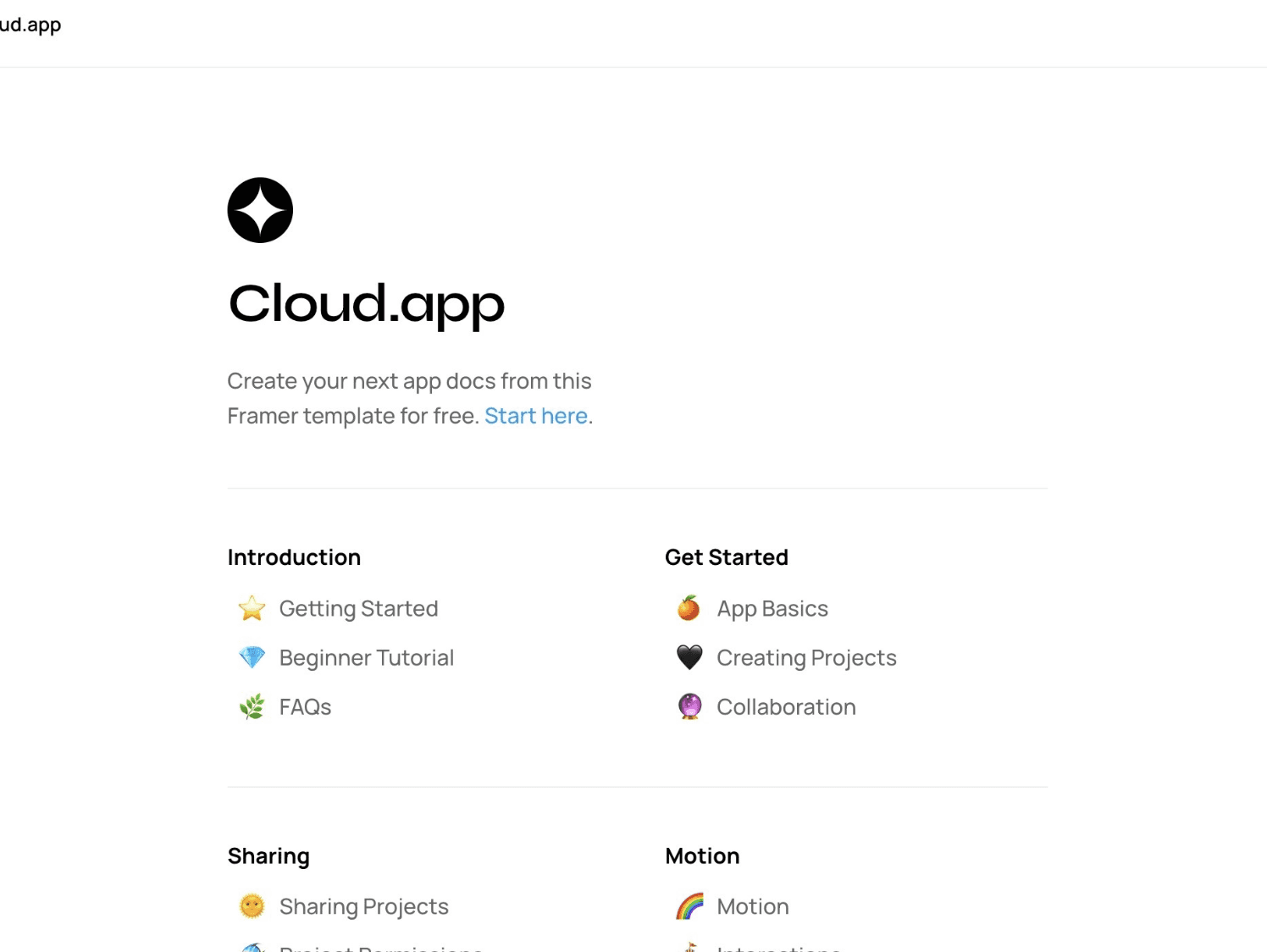Click the star icon beside Getting Started

252,608
